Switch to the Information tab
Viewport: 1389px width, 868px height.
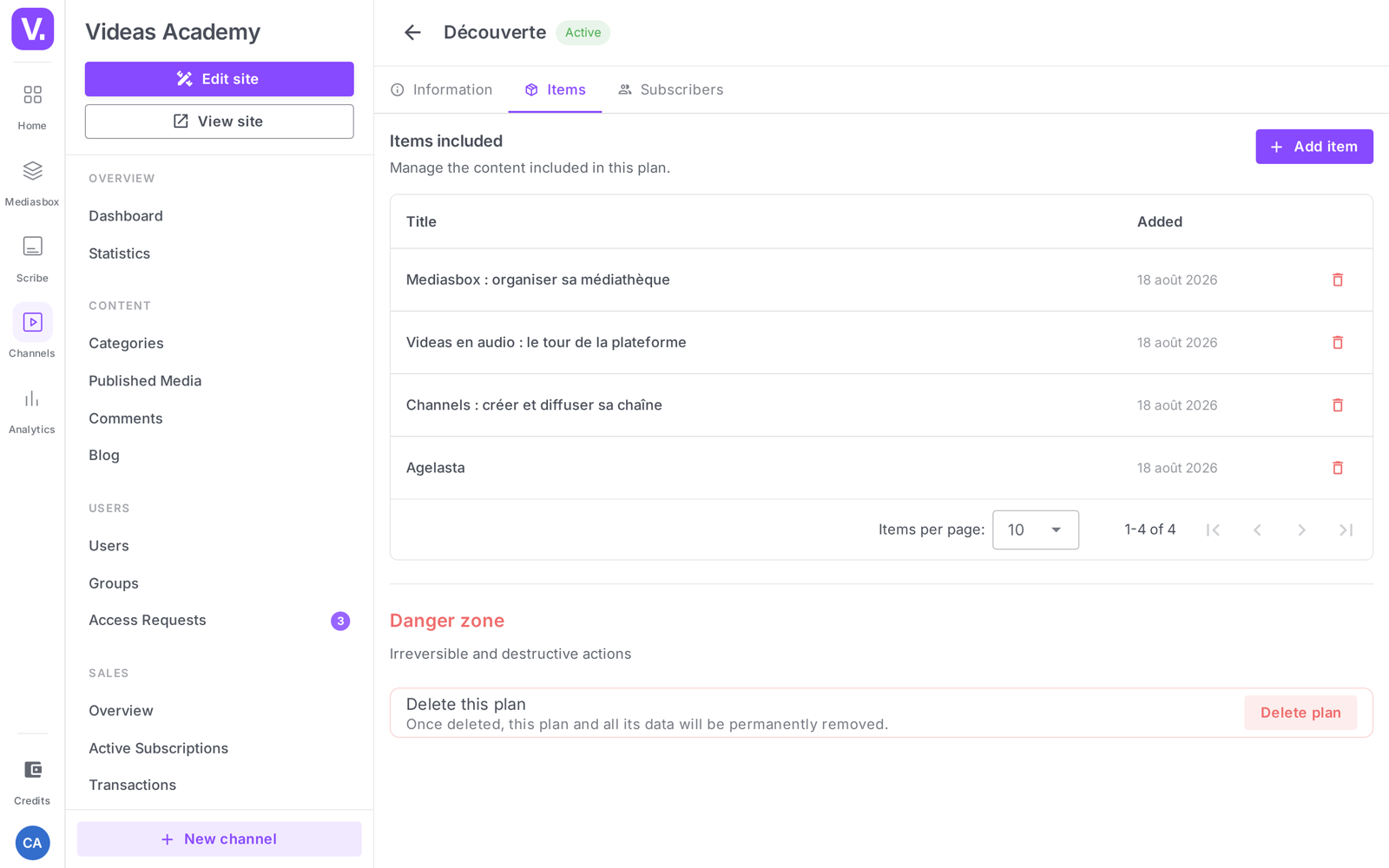(441, 89)
